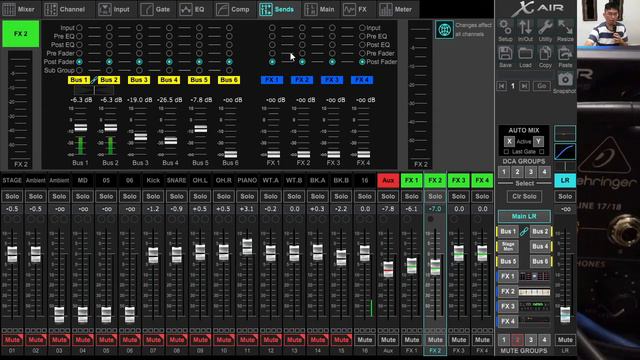Select the red Aux channel strip label
This screenshot has height=360, width=640.
pos(388,180)
